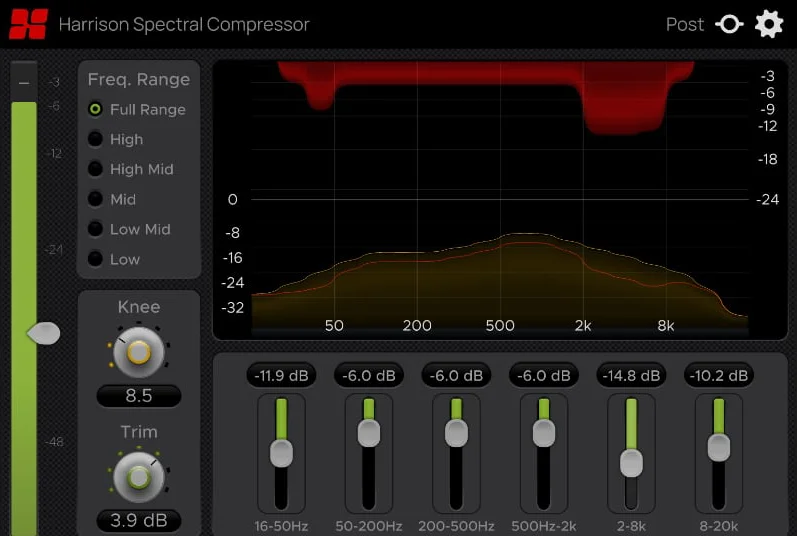Click the sidechain circle icon beside Post

coord(729,24)
